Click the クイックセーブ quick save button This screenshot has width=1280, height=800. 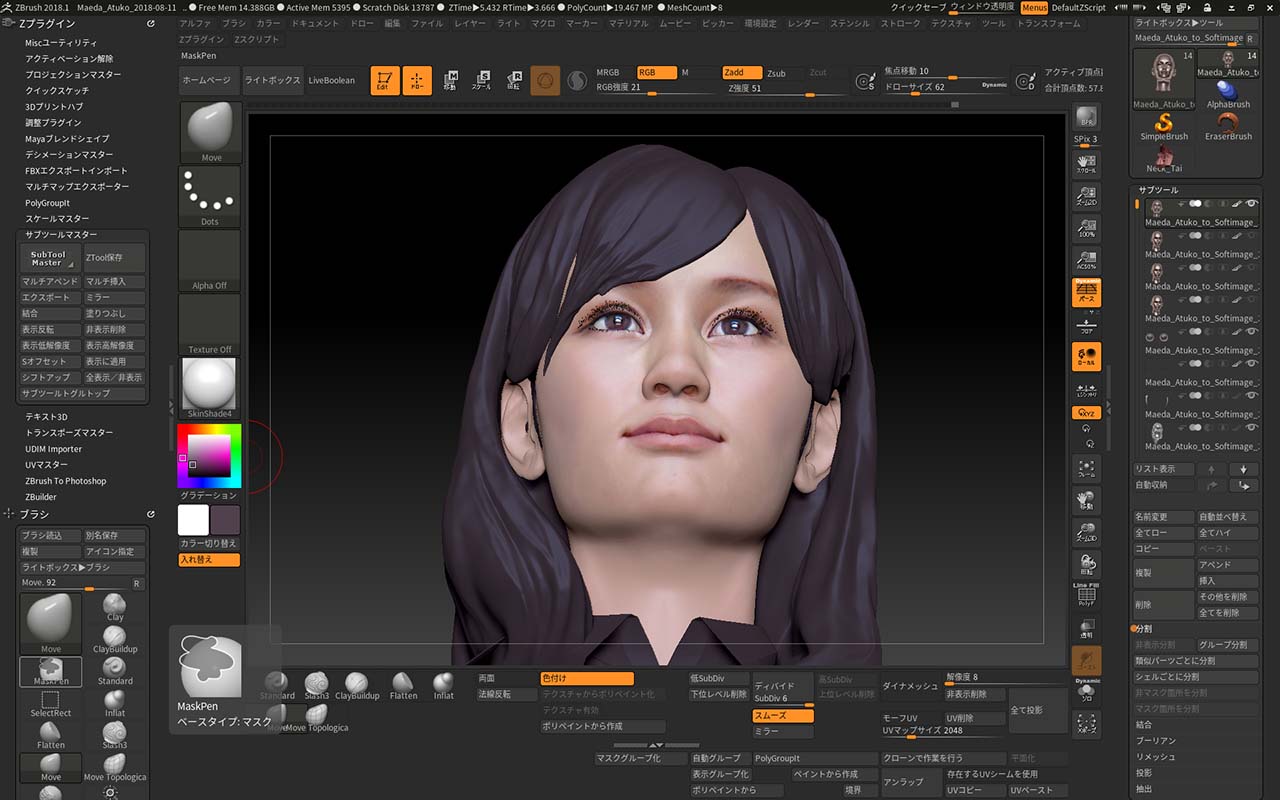[918, 7]
